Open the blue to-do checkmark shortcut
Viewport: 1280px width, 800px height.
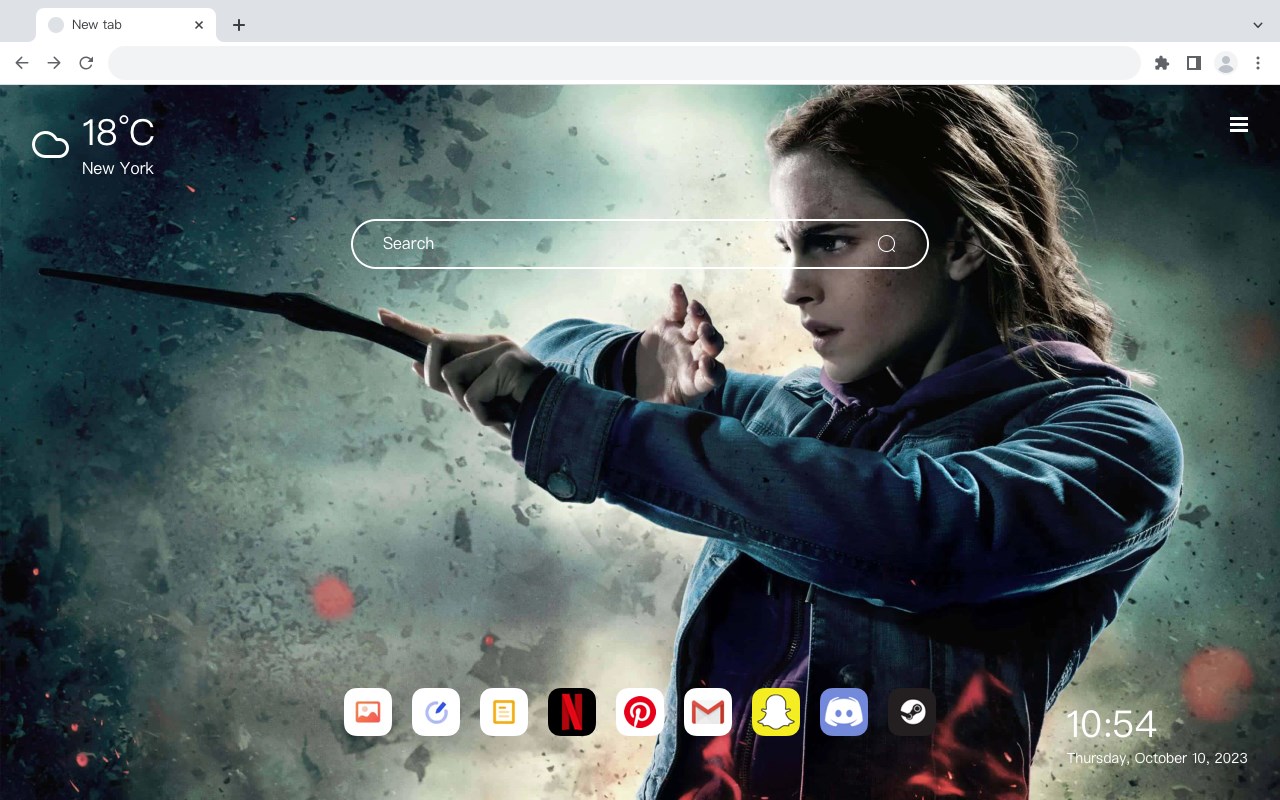click(x=436, y=712)
